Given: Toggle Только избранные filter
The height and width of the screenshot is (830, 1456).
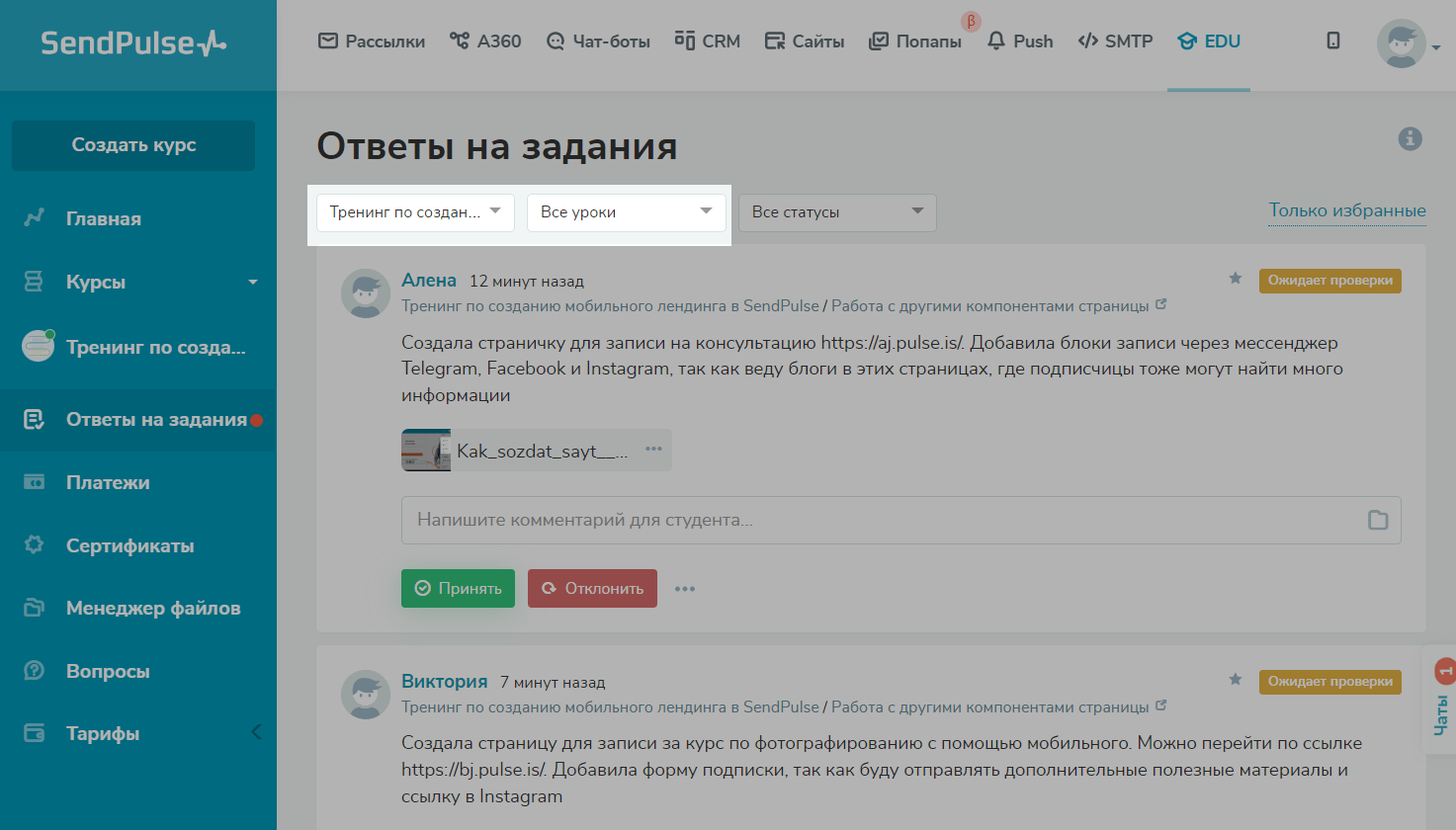Looking at the screenshot, I should pos(1346,210).
